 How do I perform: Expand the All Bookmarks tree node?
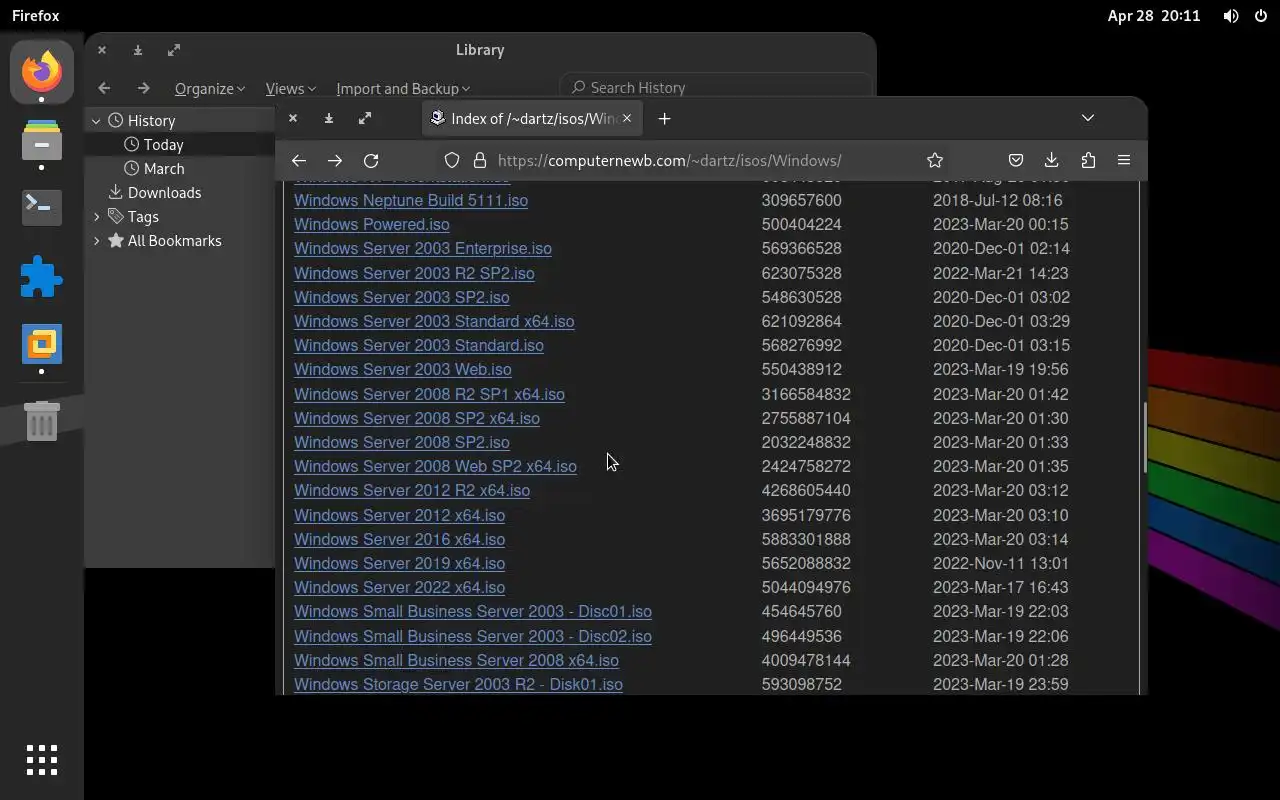(x=96, y=241)
